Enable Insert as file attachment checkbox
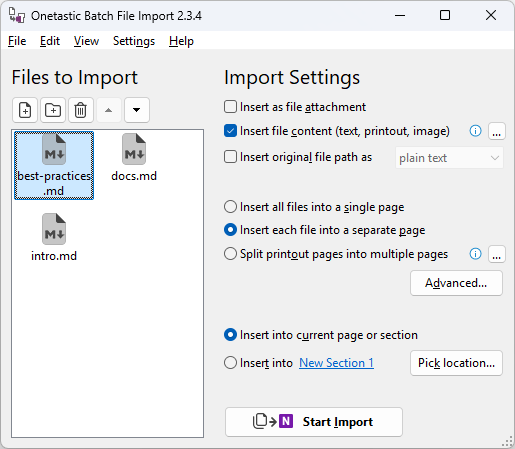 point(230,107)
